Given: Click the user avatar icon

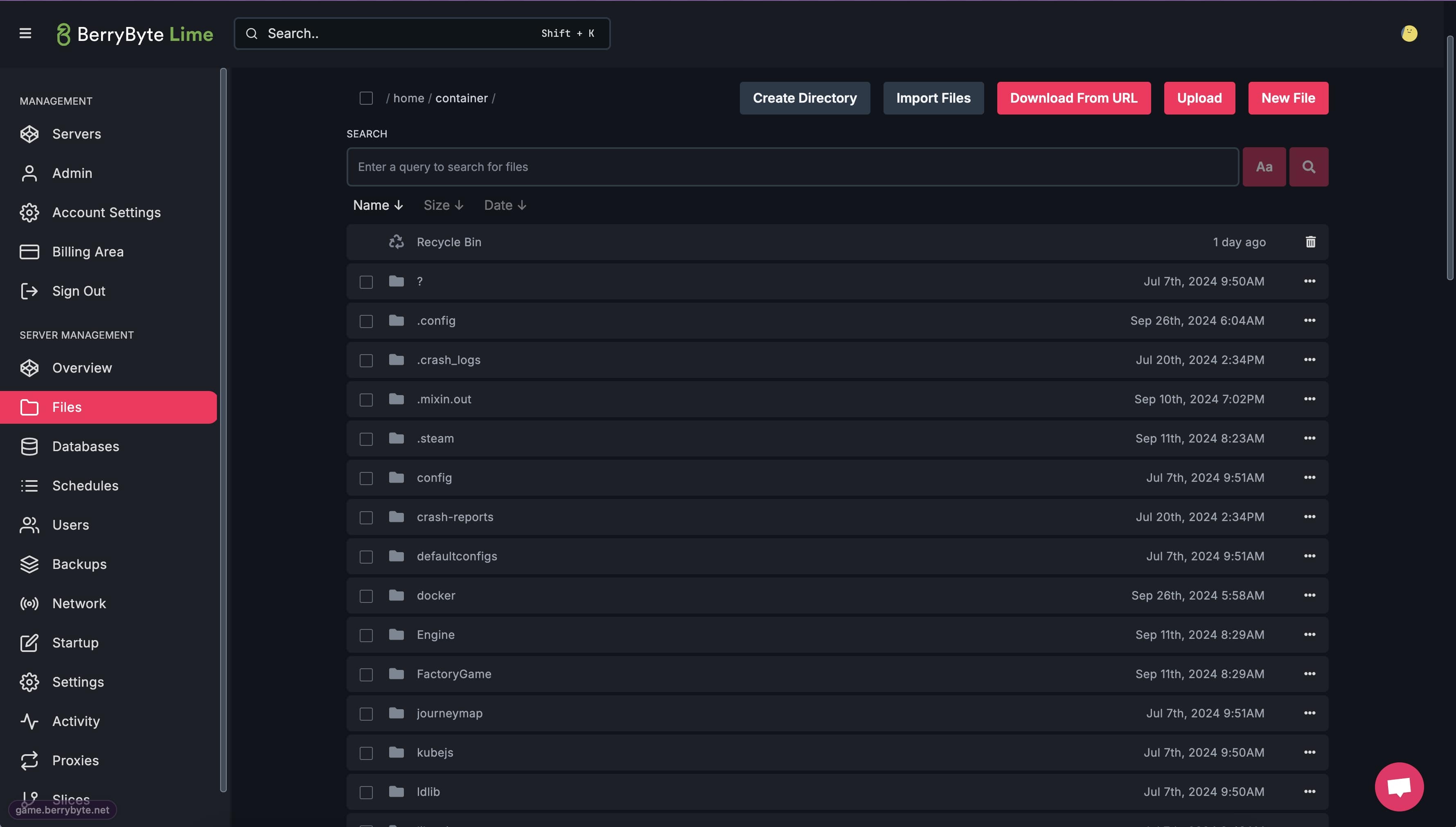Looking at the screenshot, I should tap(1409, 34).
